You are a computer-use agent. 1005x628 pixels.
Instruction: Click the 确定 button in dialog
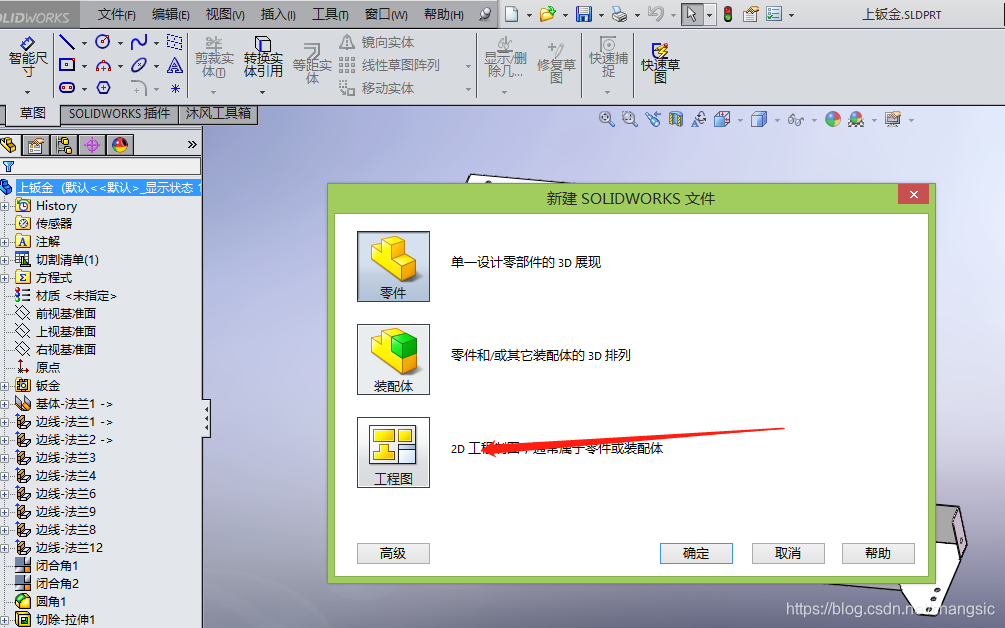tap(696, 553)
